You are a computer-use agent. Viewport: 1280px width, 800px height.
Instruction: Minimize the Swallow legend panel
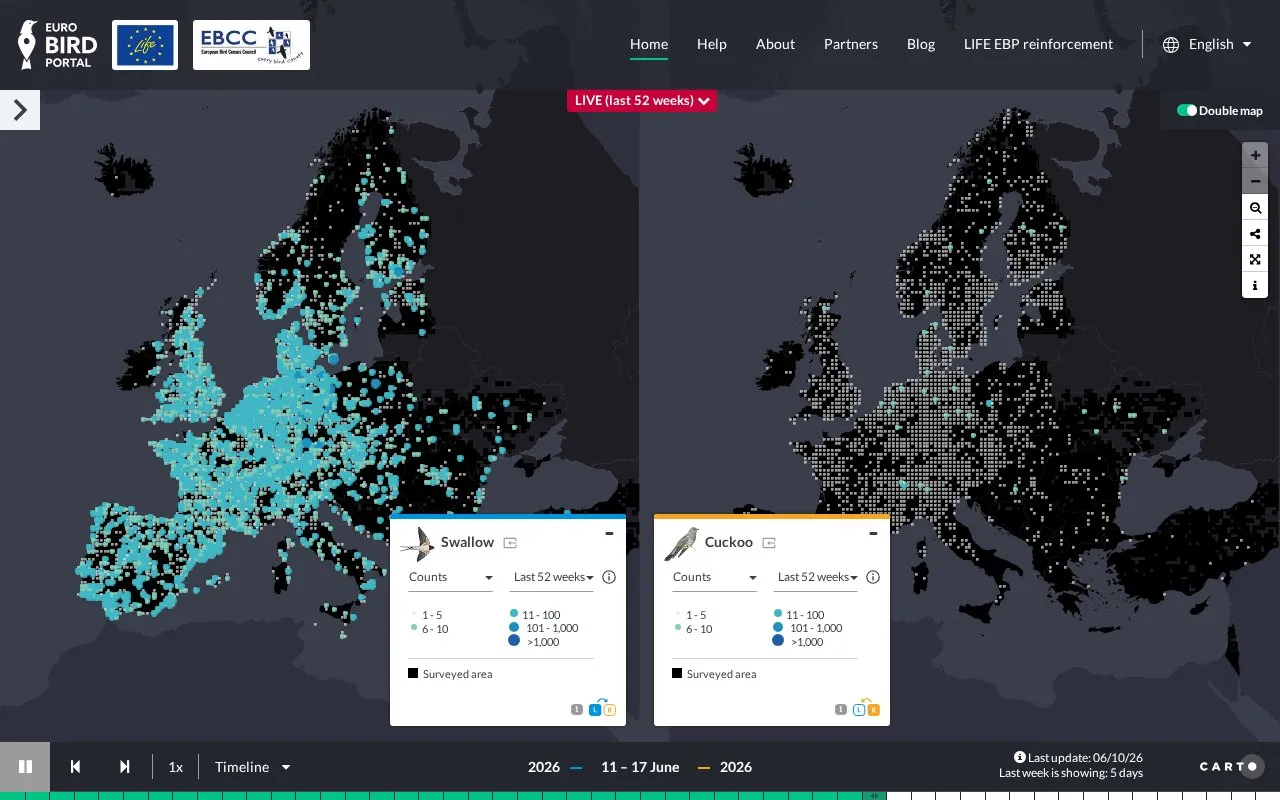609,534
